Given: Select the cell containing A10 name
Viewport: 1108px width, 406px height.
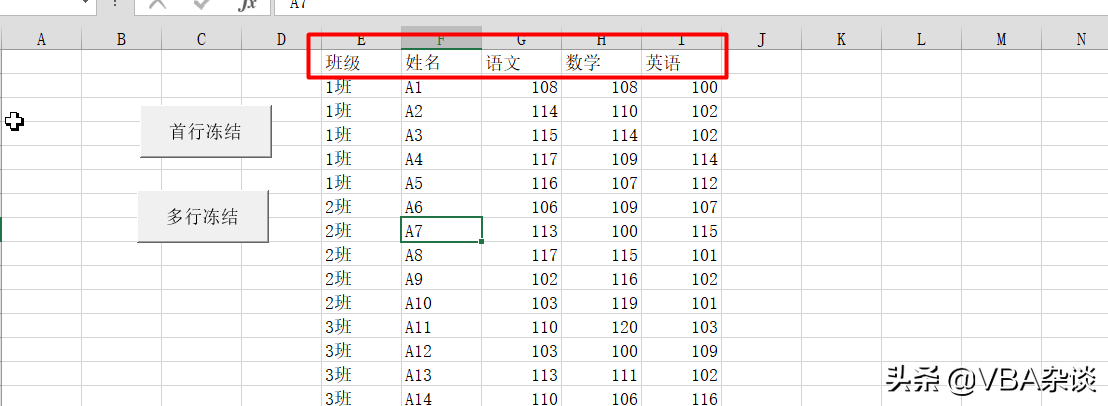Looking at the screenshot, I should click(441, 303).
